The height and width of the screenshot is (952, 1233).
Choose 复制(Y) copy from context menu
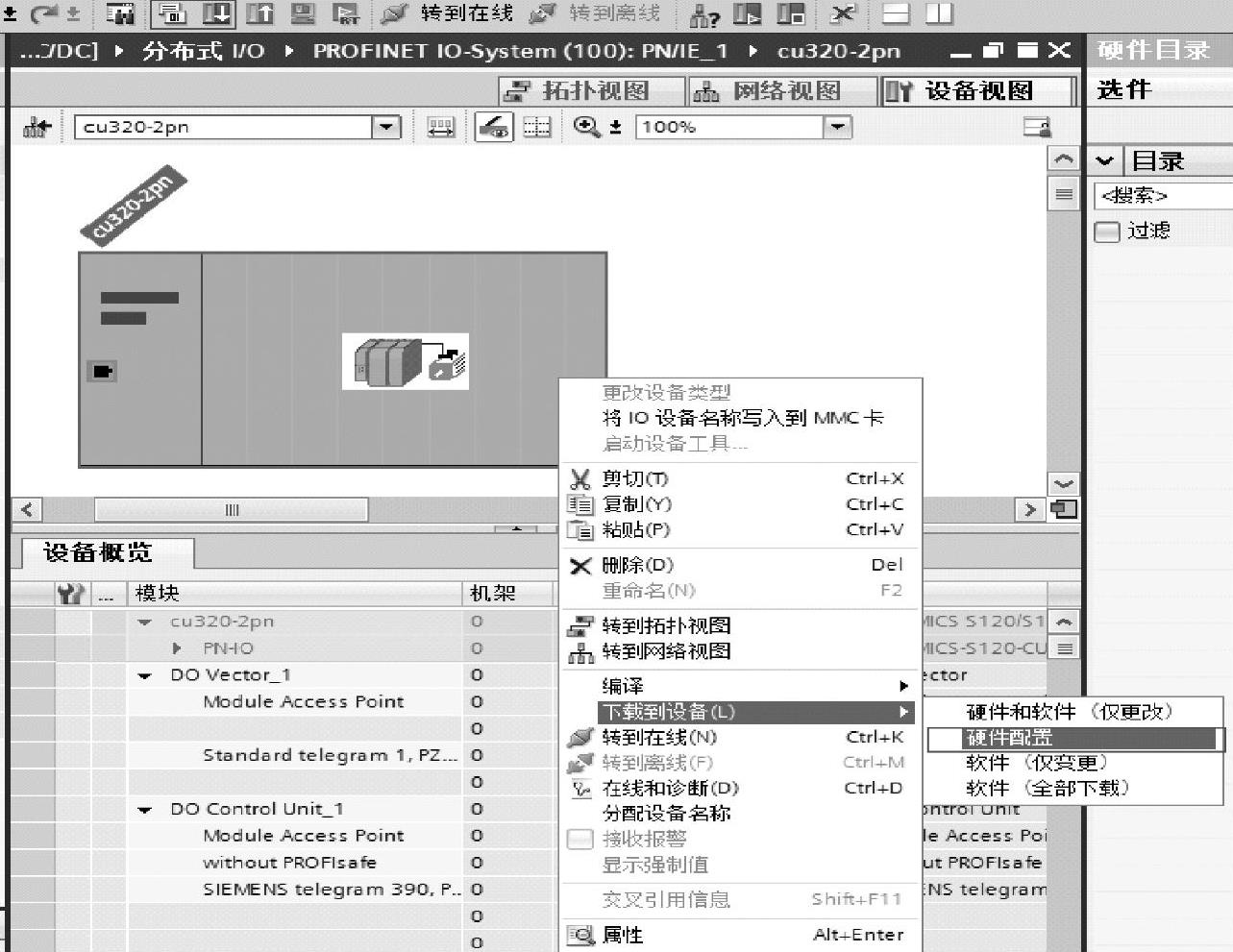click(x=740, y=504)
